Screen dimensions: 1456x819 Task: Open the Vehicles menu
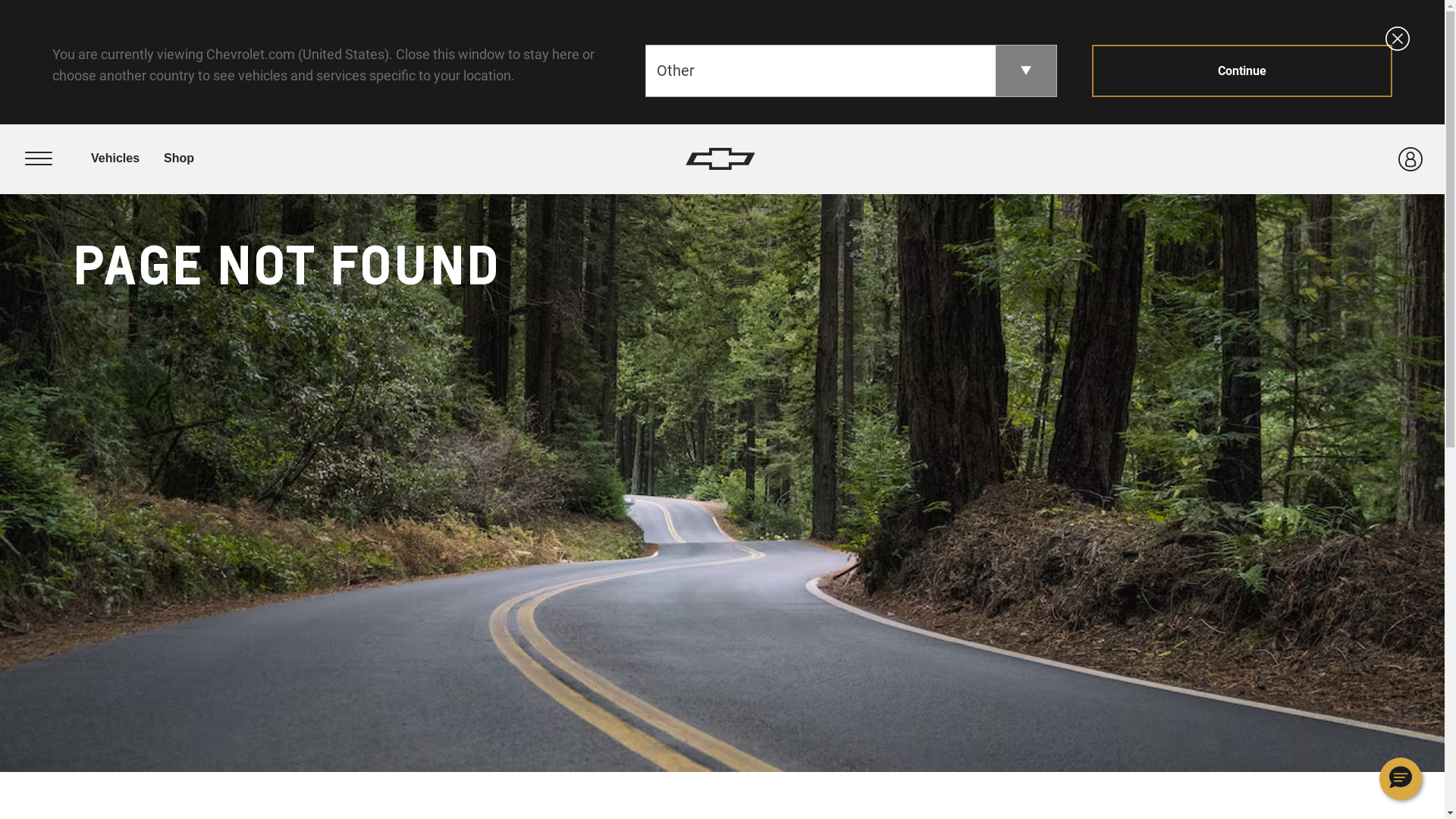(115, 158)
